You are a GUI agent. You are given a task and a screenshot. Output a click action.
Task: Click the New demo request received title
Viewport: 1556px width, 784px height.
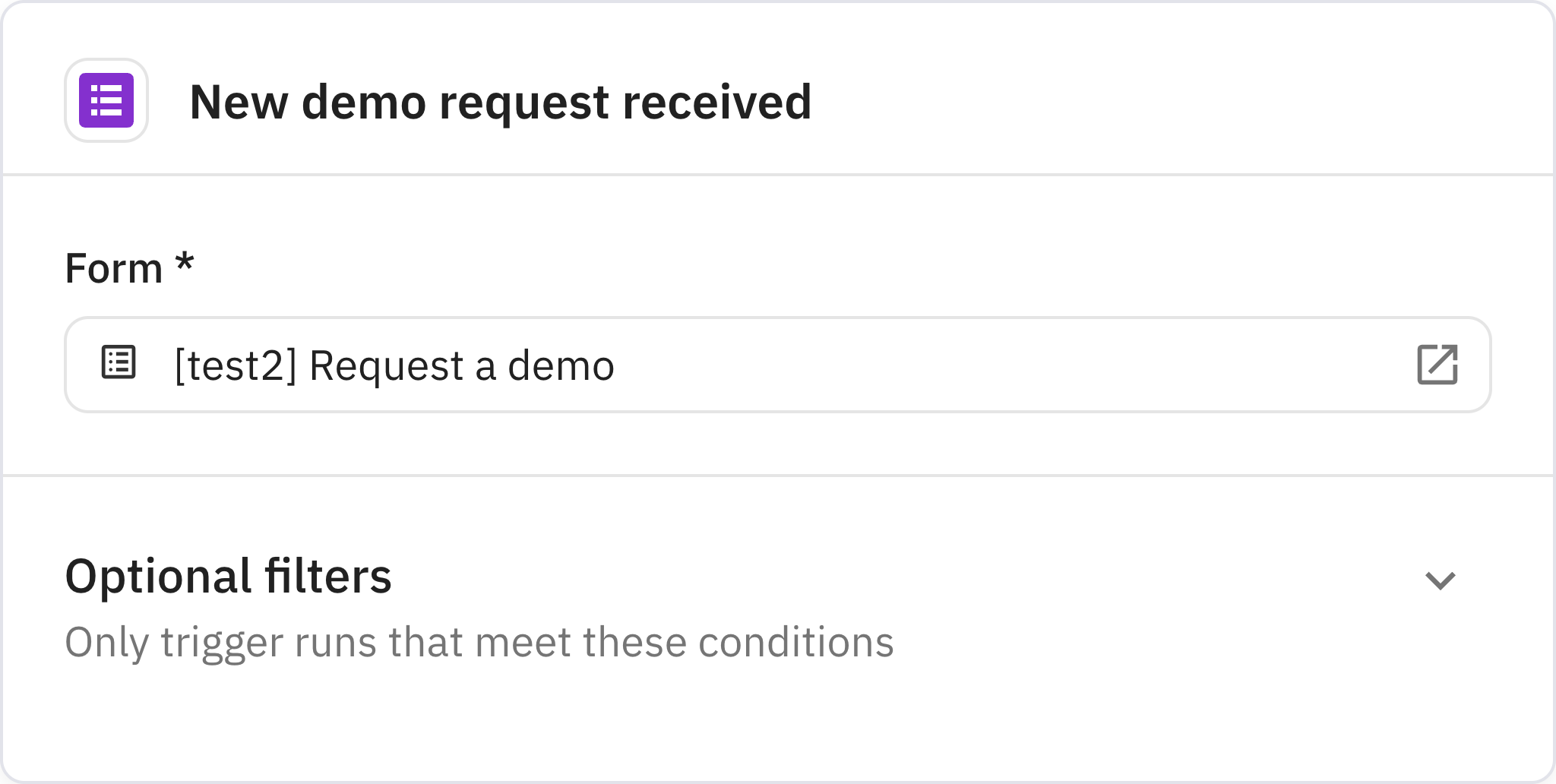(x=501, y=103)
